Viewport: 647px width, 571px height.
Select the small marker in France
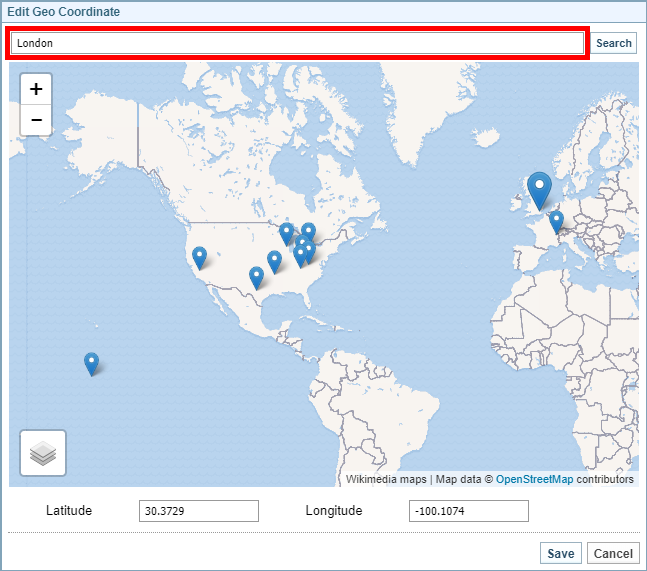pos(556,221)
